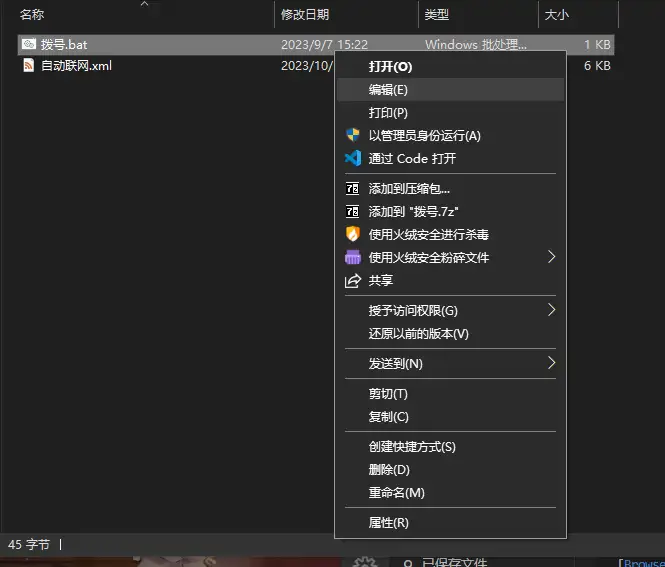Expand the 发送到 submenu arrow

[x=551, y=363]
